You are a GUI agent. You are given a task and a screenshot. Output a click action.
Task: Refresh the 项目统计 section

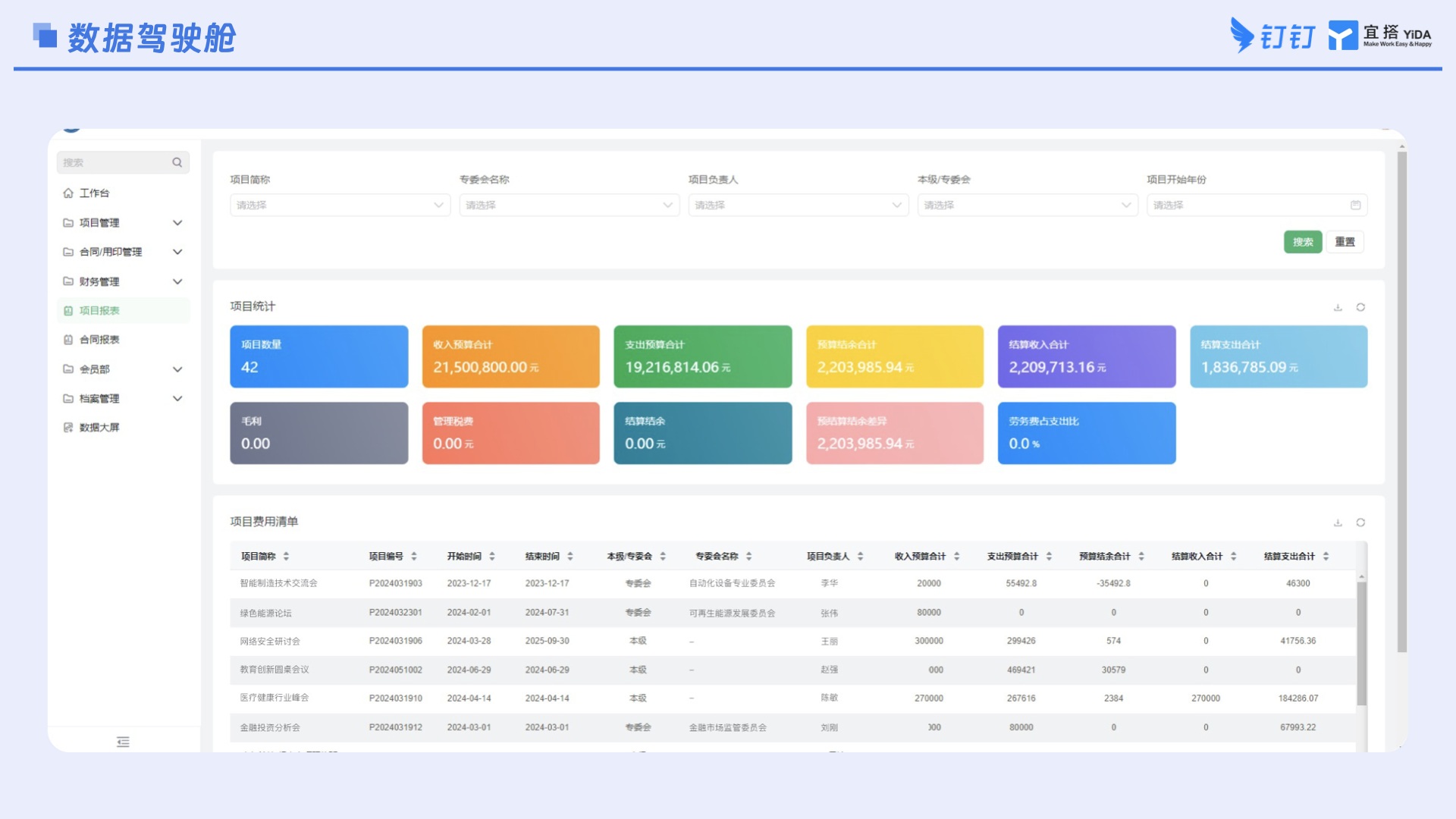(x=1360, y=307)
